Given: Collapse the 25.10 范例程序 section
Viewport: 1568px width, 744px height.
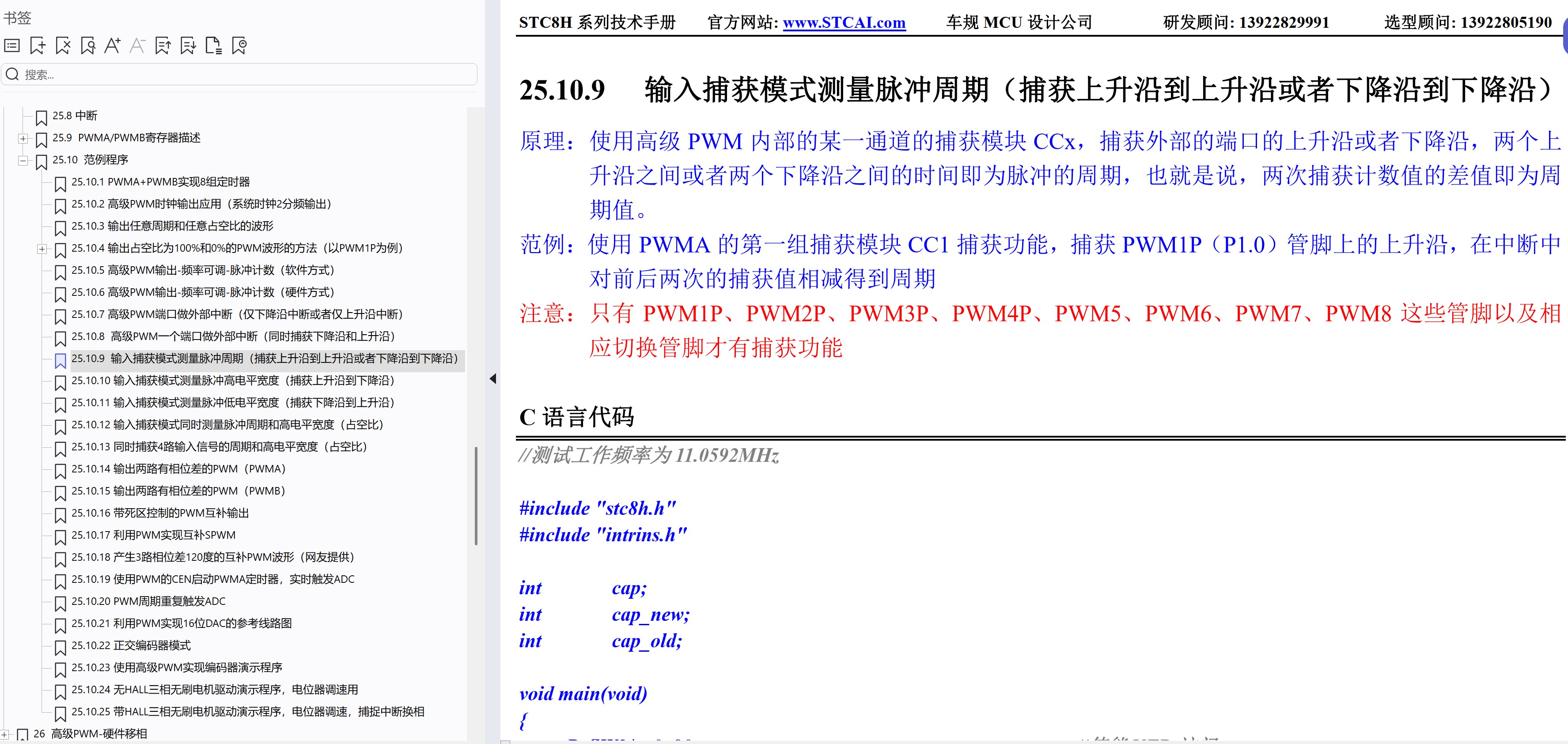Looking at the screenshot, I should click(23, 161).
